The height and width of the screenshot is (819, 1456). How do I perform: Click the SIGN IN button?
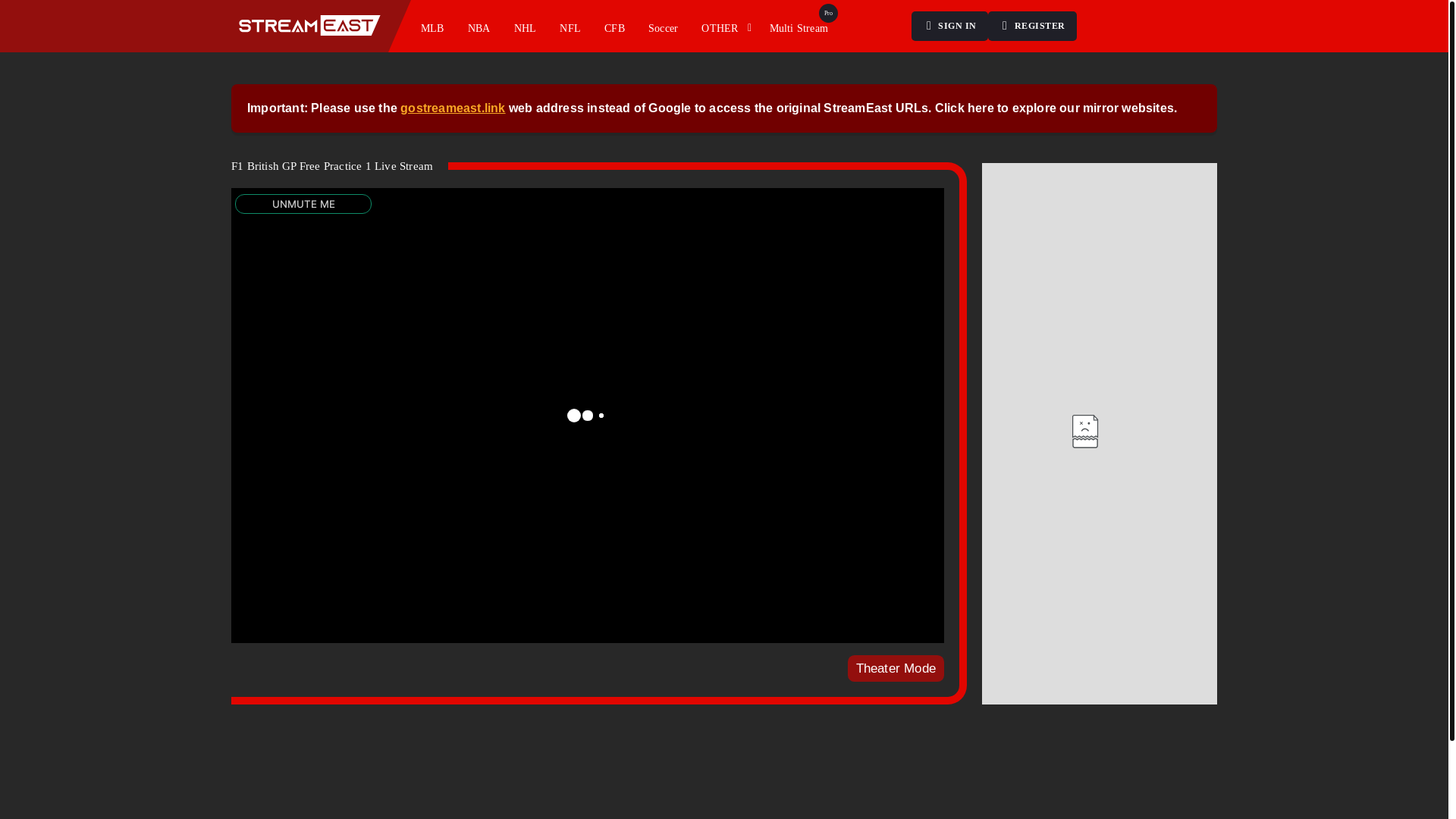[x=949, y=26]
